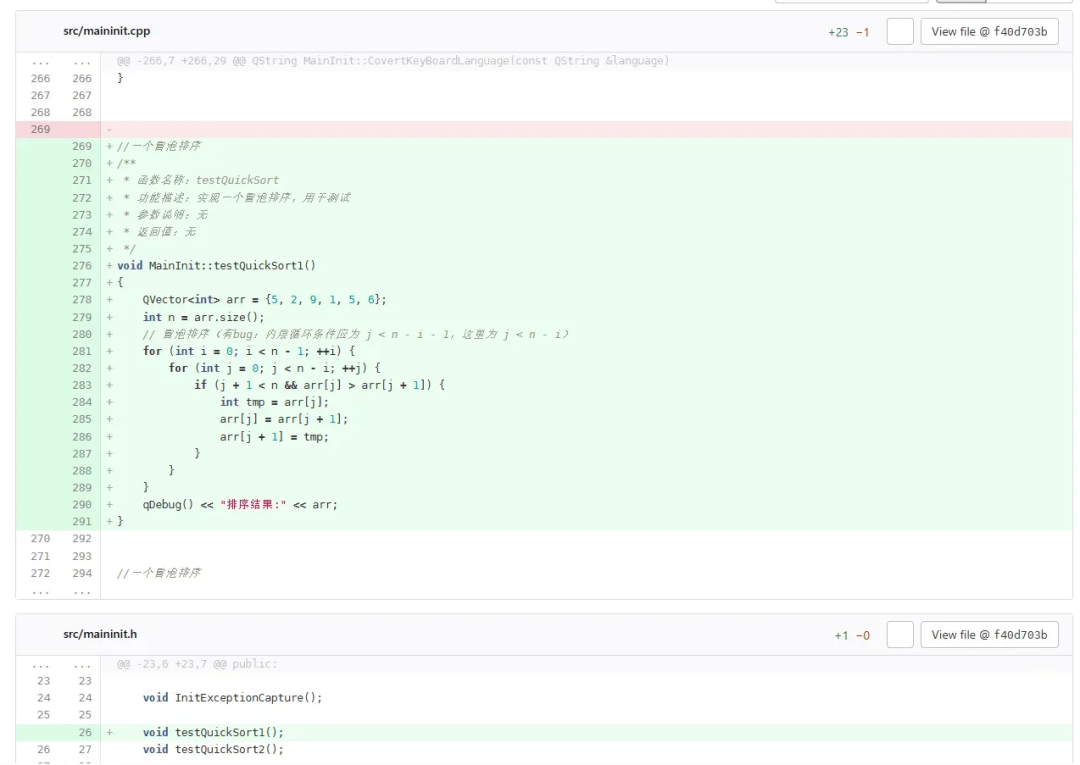Viewport: 1080px width, 765px height.
Task: Click new line number 27 beside testQuickSort2
Action: [85, 749]
